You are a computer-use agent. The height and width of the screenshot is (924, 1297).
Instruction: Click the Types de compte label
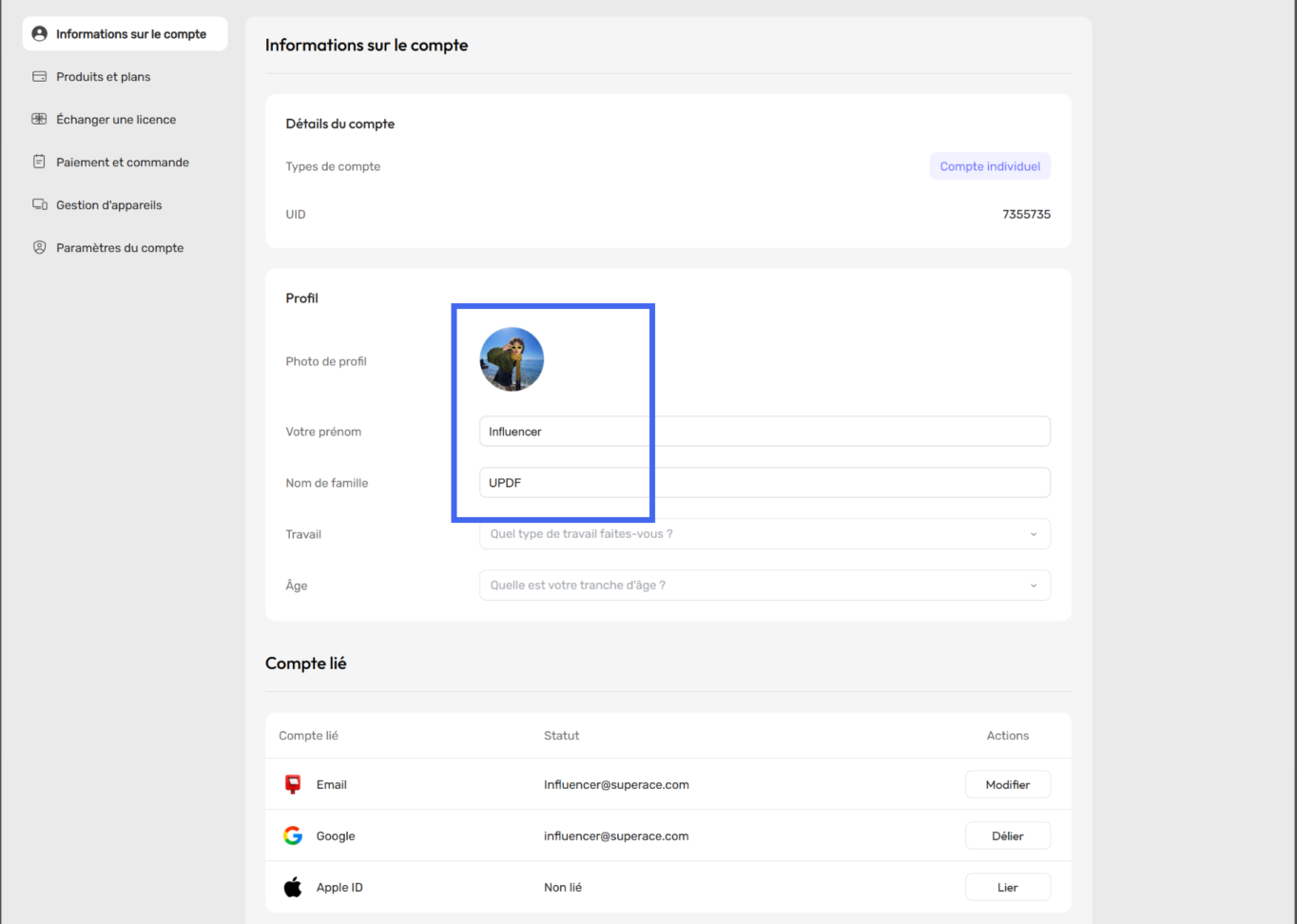(x=333, y=165)
